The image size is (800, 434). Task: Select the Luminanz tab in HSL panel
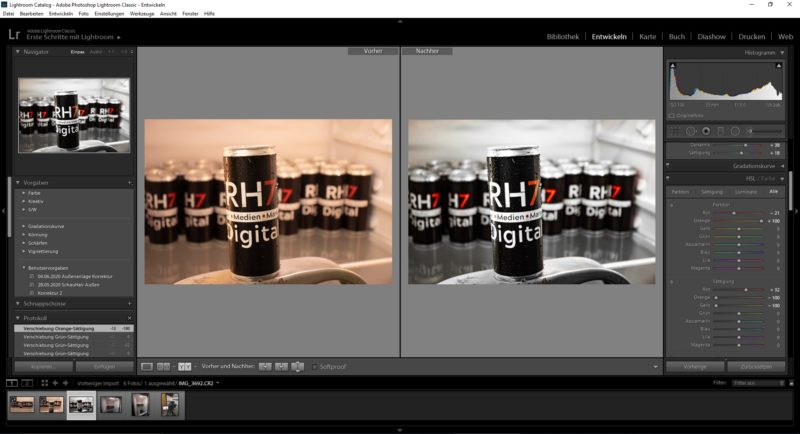(x=745, y=192)
